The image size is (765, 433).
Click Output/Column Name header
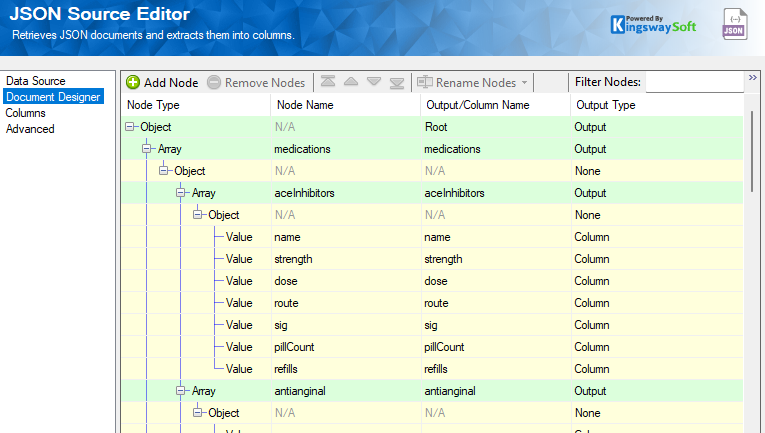pos(496,105)
